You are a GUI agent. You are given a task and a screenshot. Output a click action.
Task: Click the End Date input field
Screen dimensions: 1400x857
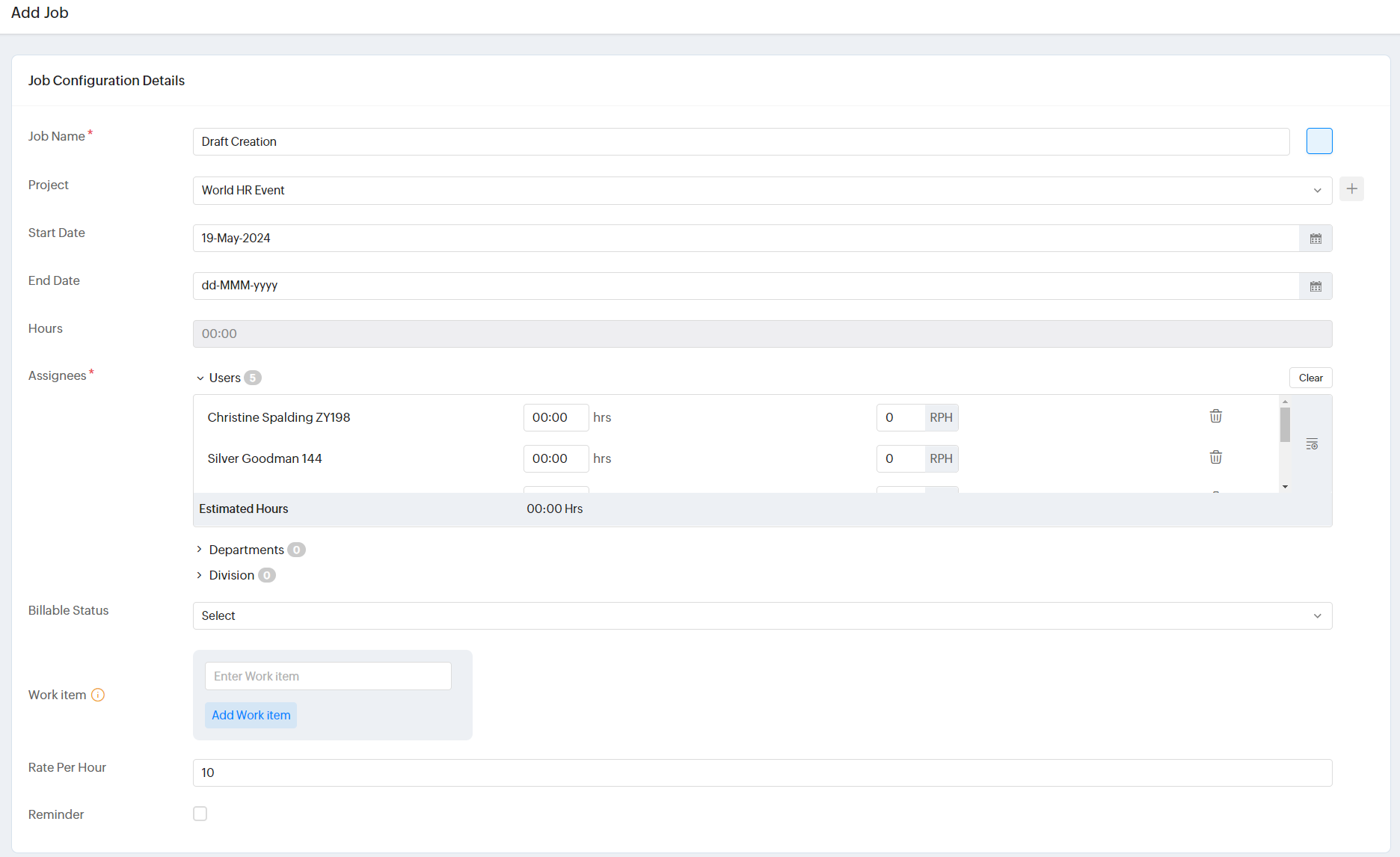pos(746,286)
